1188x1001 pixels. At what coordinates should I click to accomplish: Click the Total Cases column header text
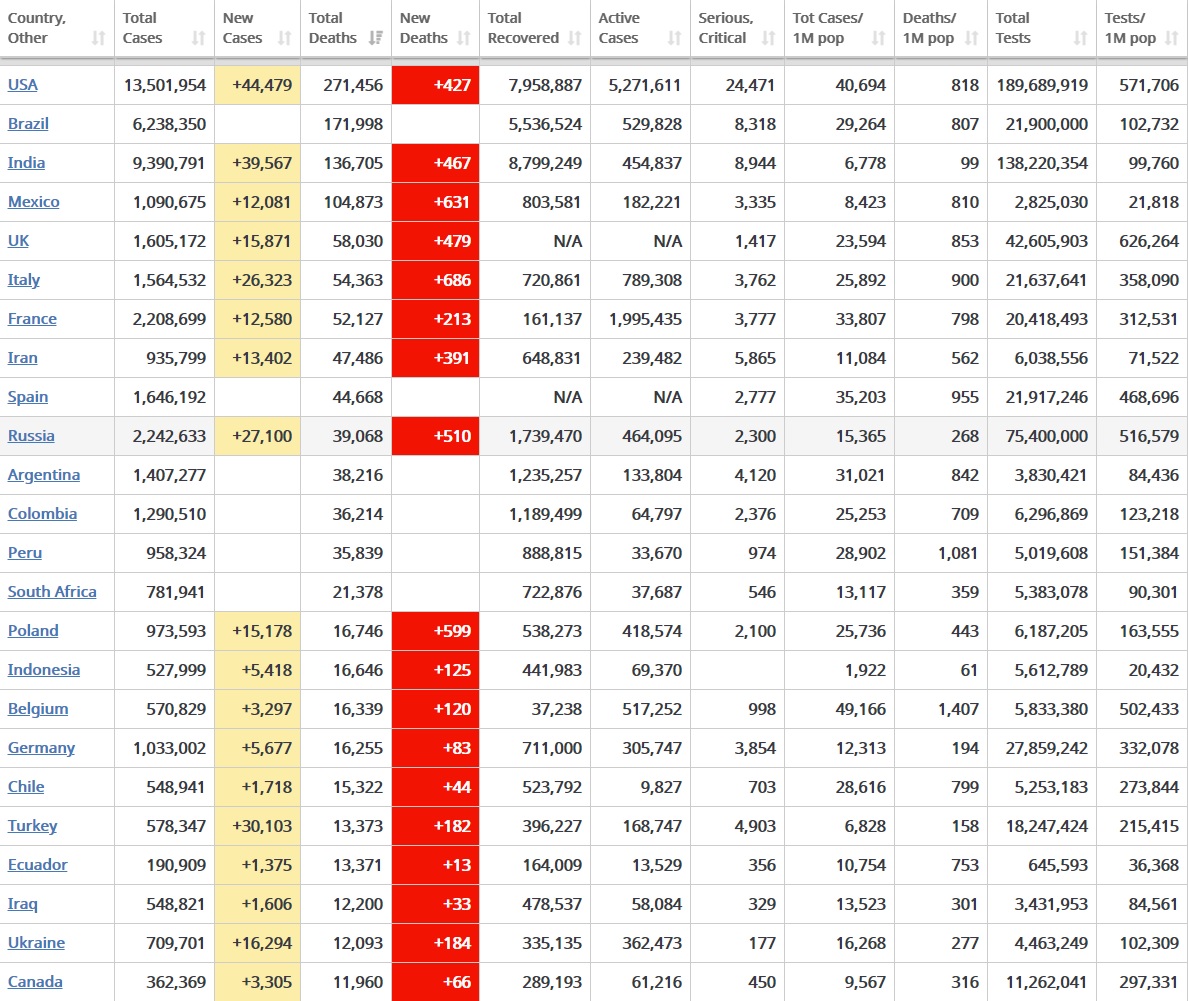click(x=142, y=28)
